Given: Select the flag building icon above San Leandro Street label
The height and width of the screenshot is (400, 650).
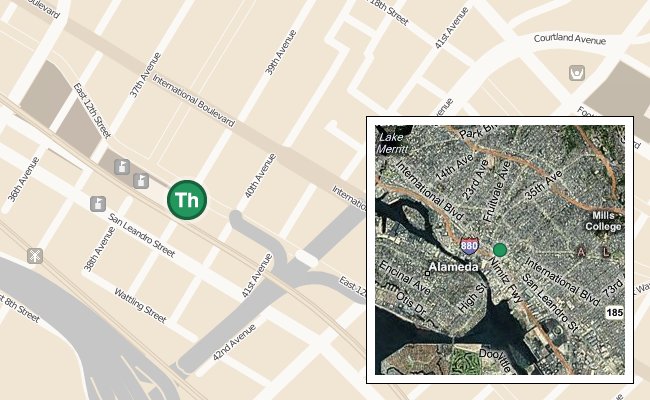Looking at the screenshot, I should click(x=98, y=204).
